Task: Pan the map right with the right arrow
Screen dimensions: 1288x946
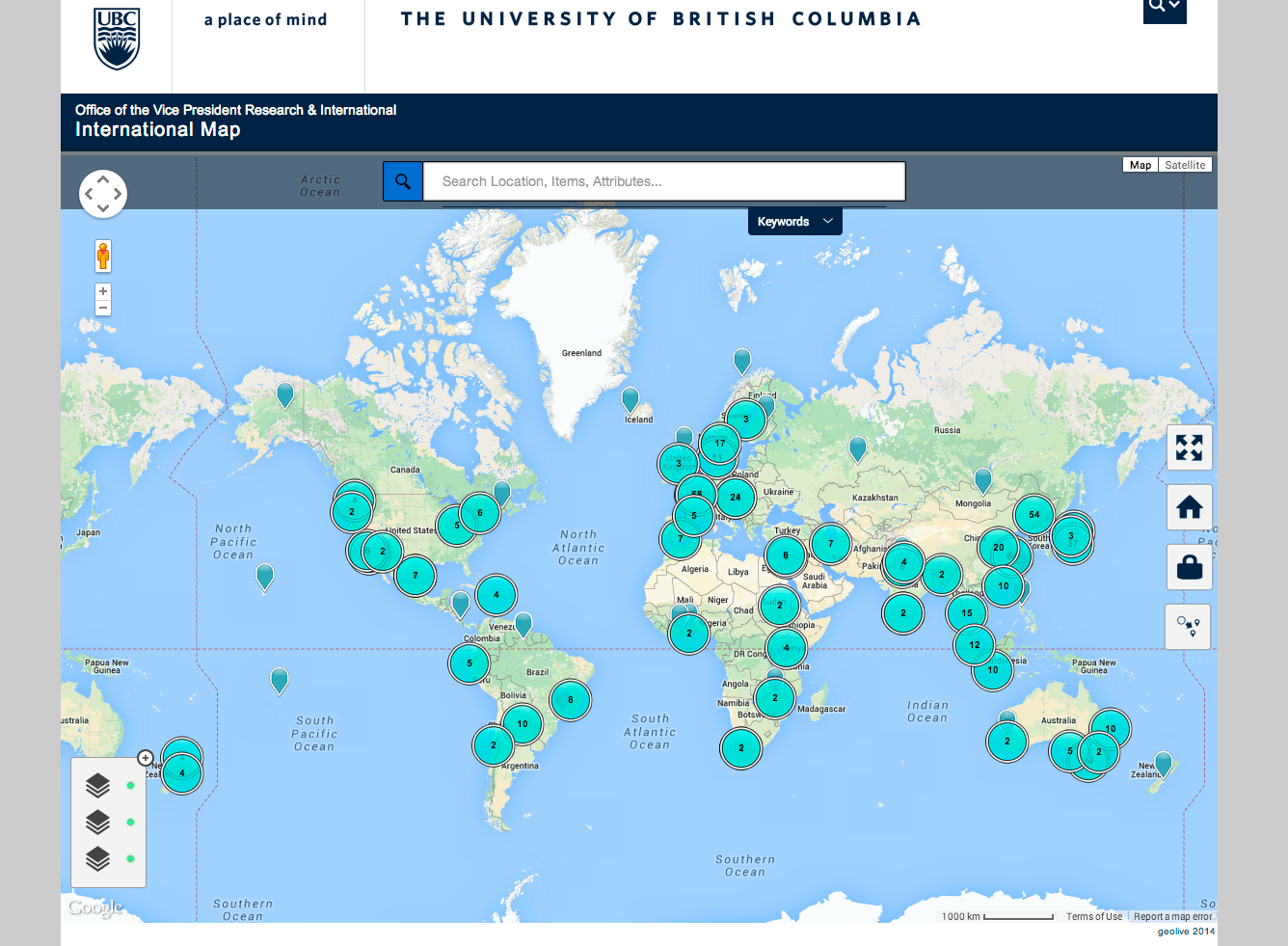Action: [x=118, y=194]
